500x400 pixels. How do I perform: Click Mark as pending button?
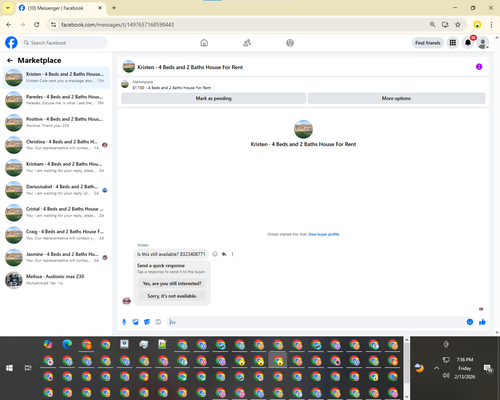click(213, 98)
